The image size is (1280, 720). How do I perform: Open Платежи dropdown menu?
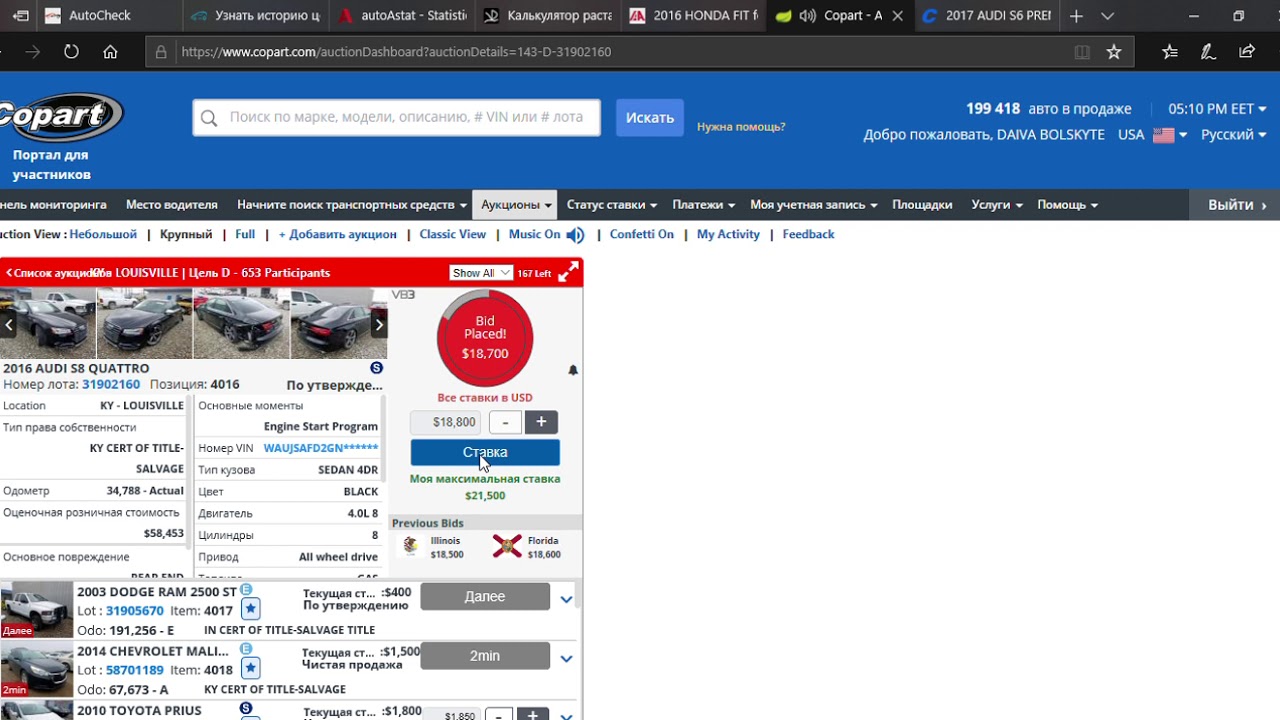click(703, 205)
